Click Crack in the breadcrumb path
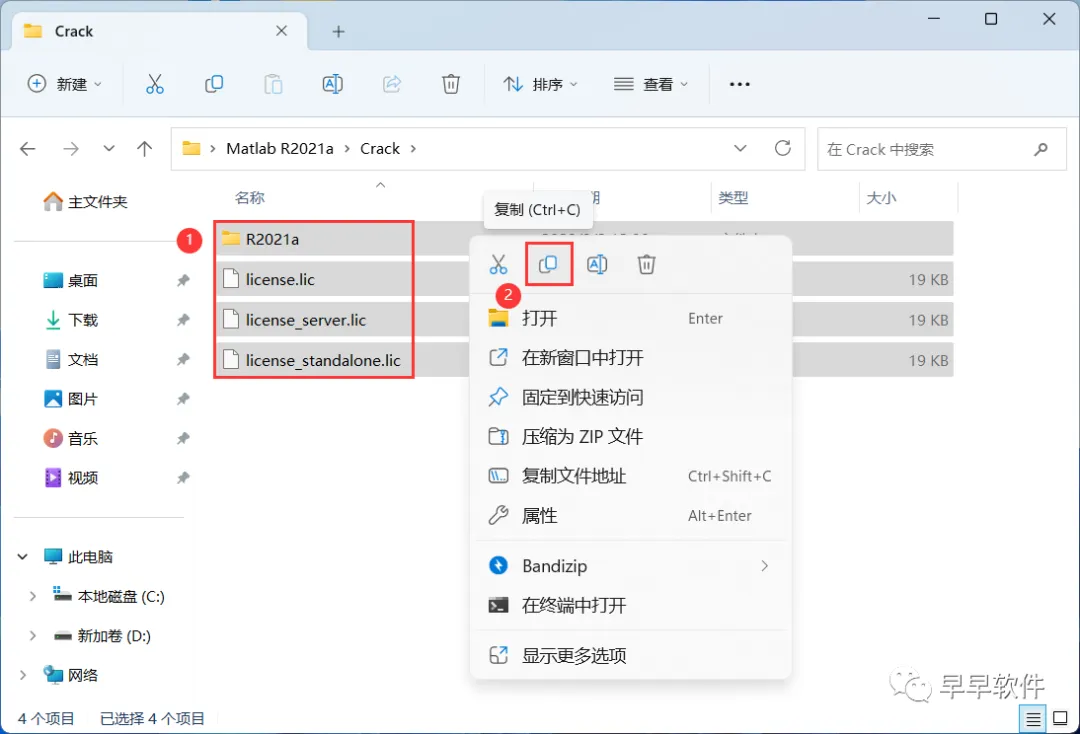This screenshot has width=1080, height=734. click(x=380, y=149)
